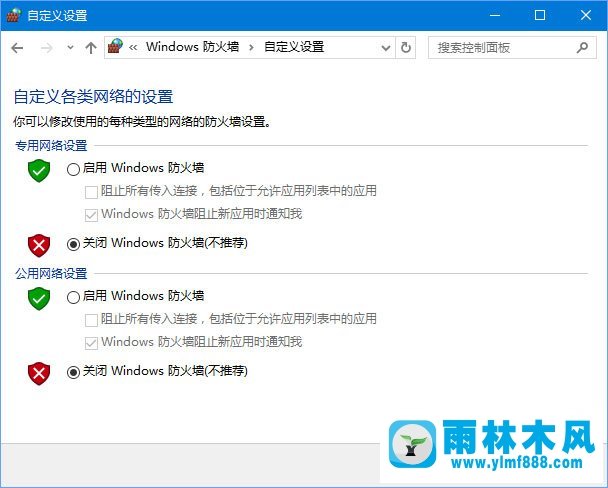Toggle the public network 防火墙阻止新应用时通知我 checkbox
The width and height of the screenshot is (608, 488).
click(x=91, y=342)
